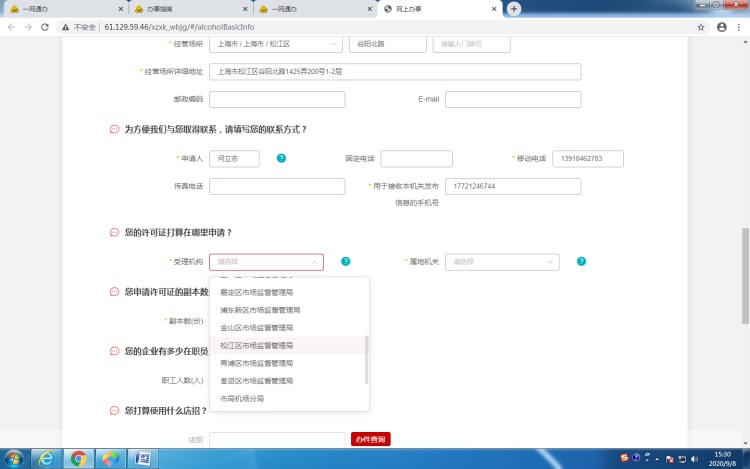Choose 市局机场分局 option in the list
The height and width of the screenshot is (469, 750).
[242, 398]
